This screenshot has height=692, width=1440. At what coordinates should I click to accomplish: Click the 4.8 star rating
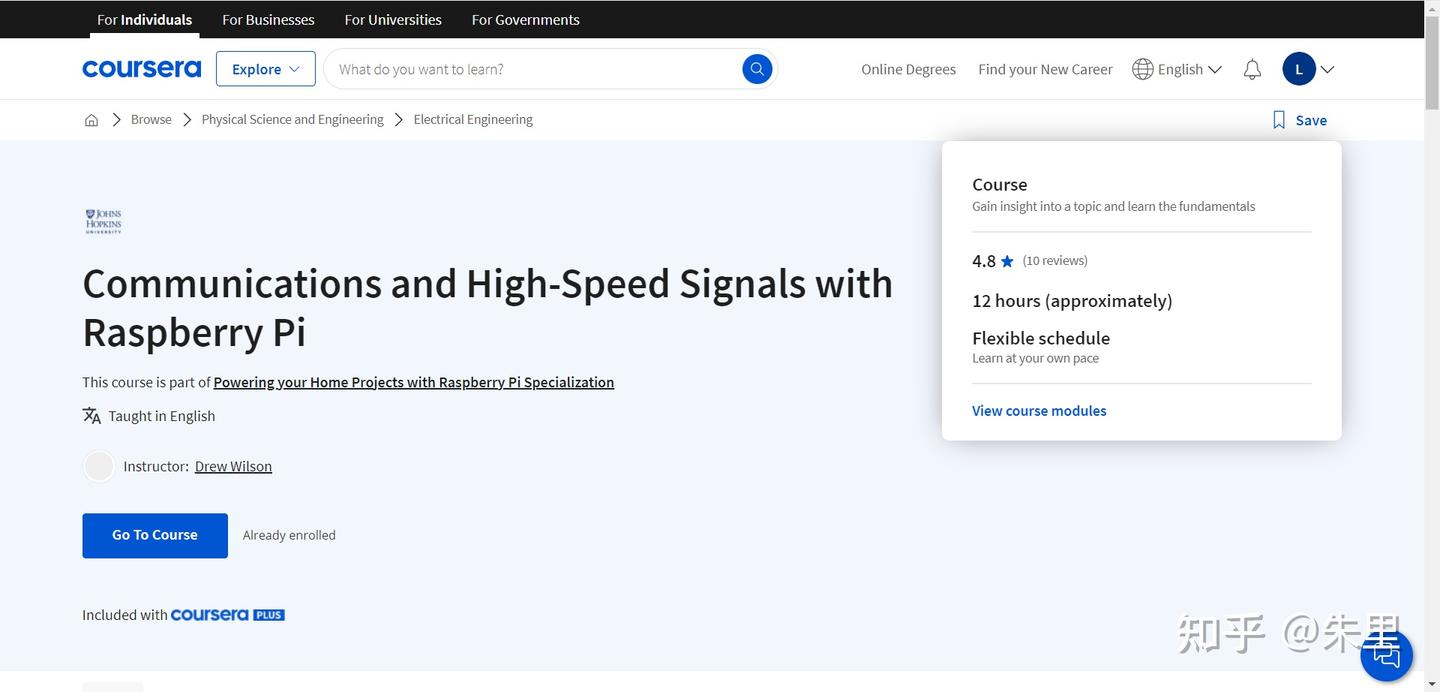tap(993, 261)
